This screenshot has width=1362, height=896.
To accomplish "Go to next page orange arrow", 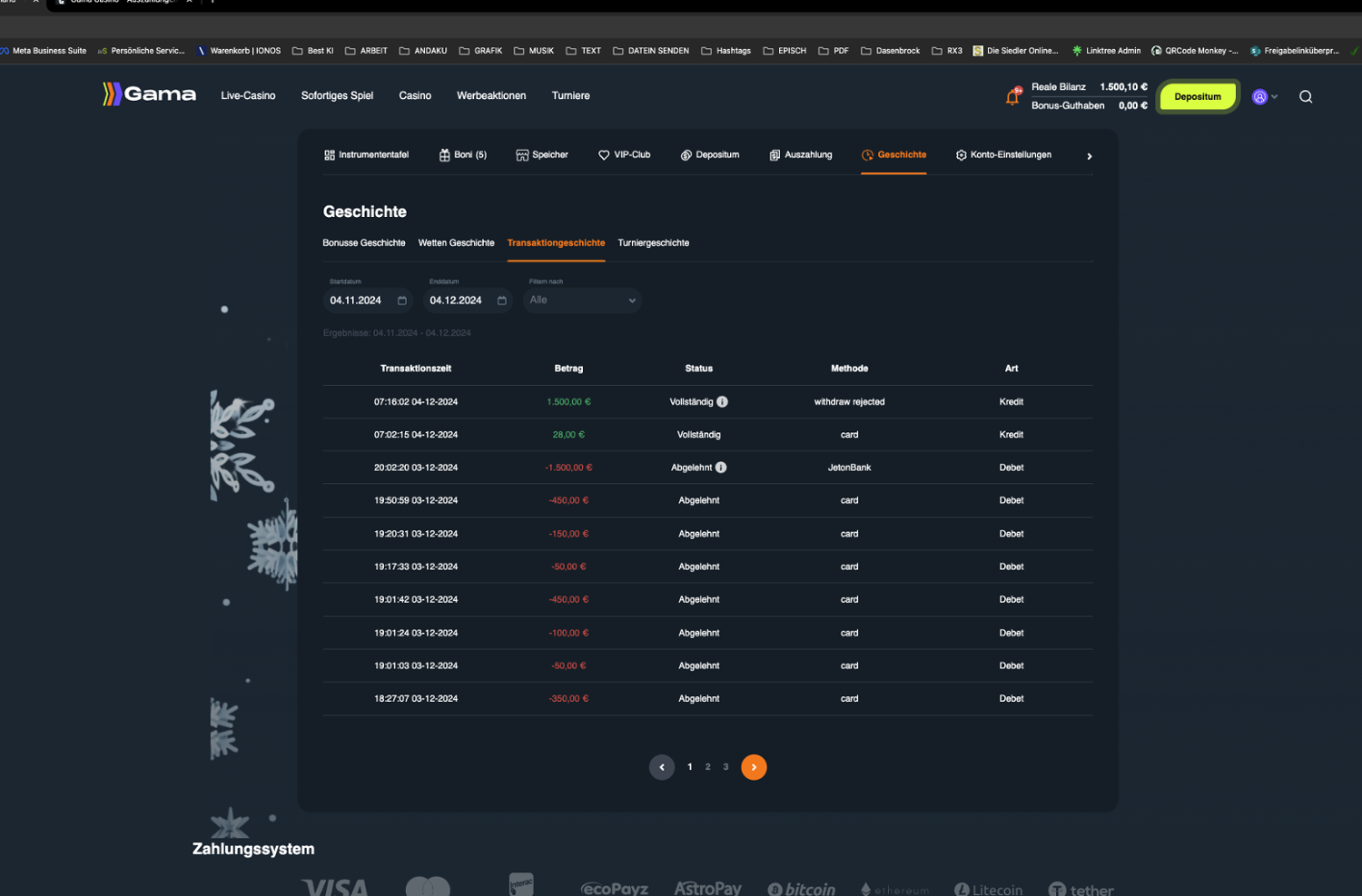I will tap(754, 767).
